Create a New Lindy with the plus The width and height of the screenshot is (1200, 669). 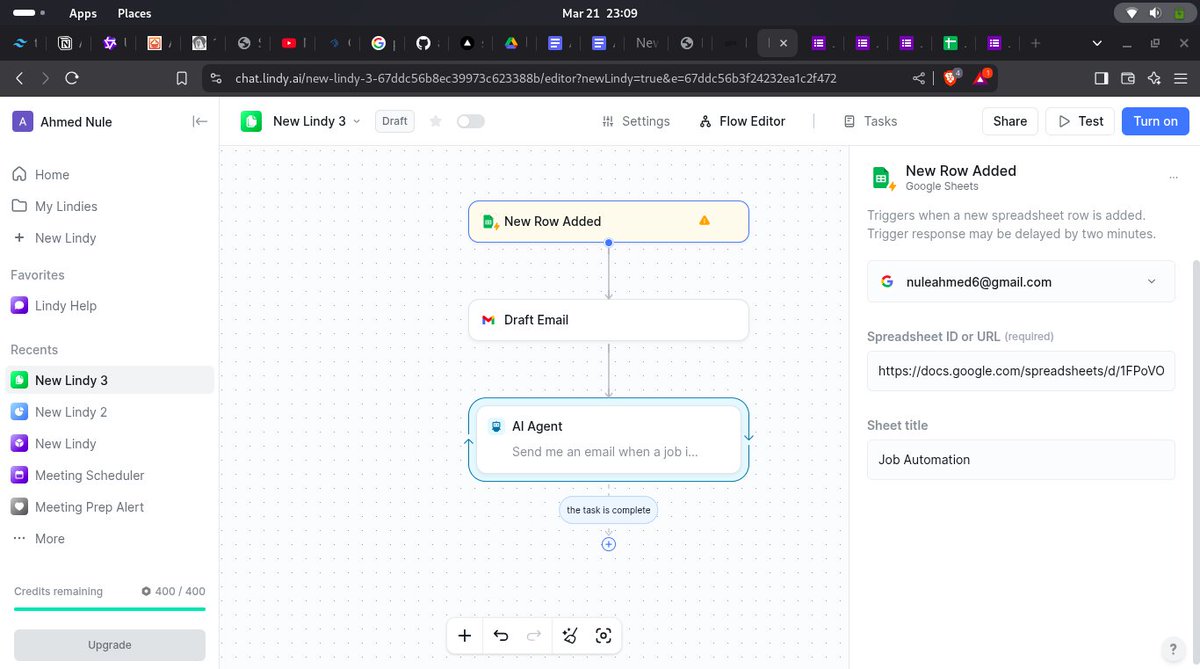coord(19,238)
